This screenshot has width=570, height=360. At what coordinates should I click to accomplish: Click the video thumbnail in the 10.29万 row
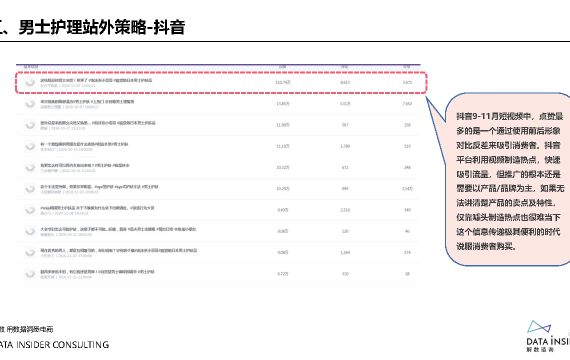coord(30,189)
